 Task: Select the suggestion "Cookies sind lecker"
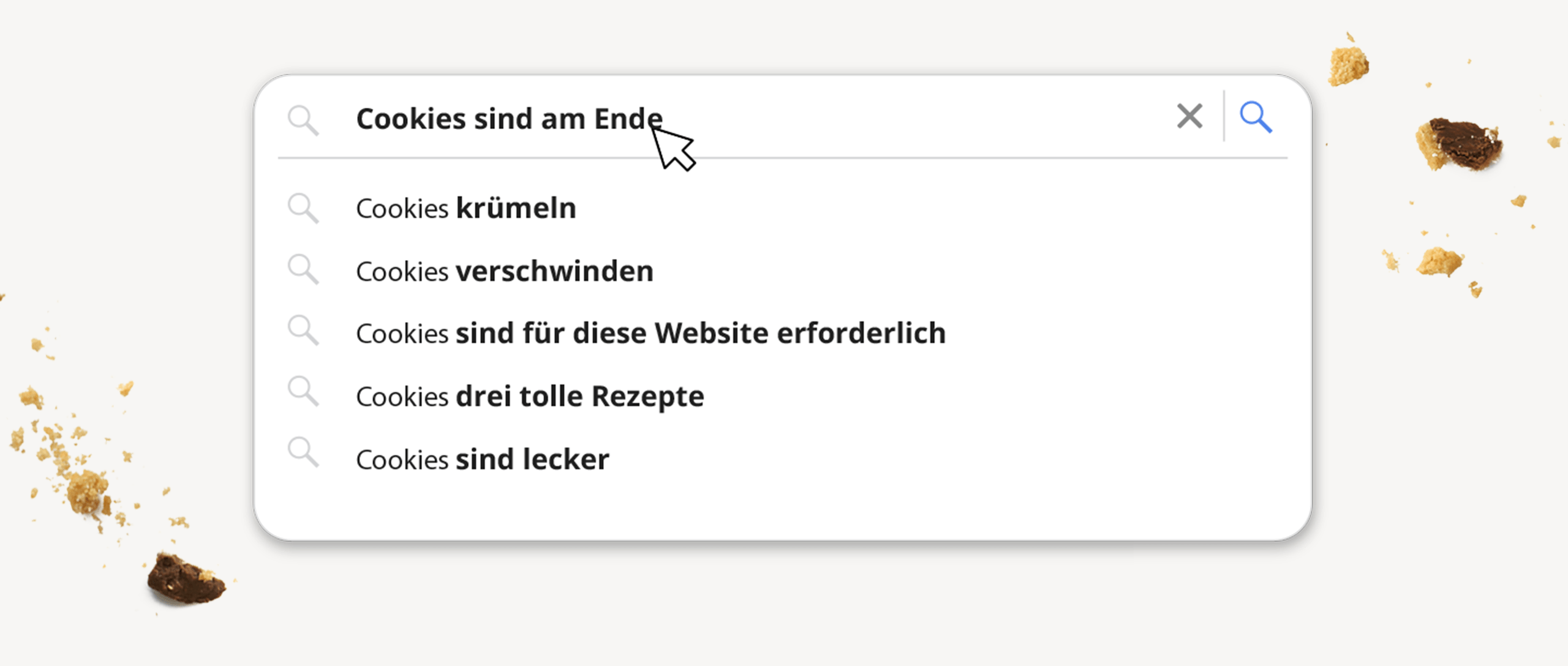coord(482,460)
